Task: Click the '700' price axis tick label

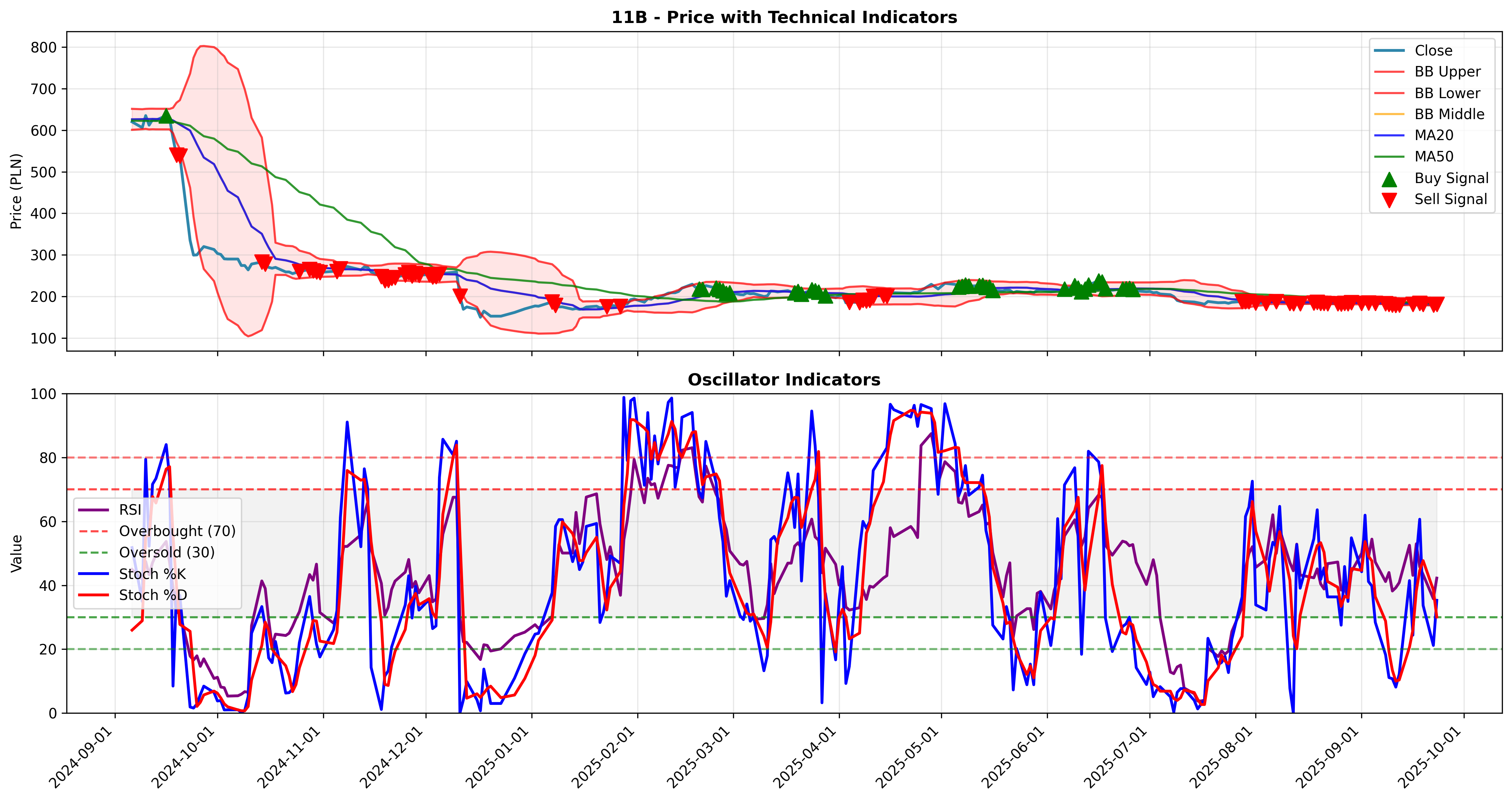Action: 44,89
